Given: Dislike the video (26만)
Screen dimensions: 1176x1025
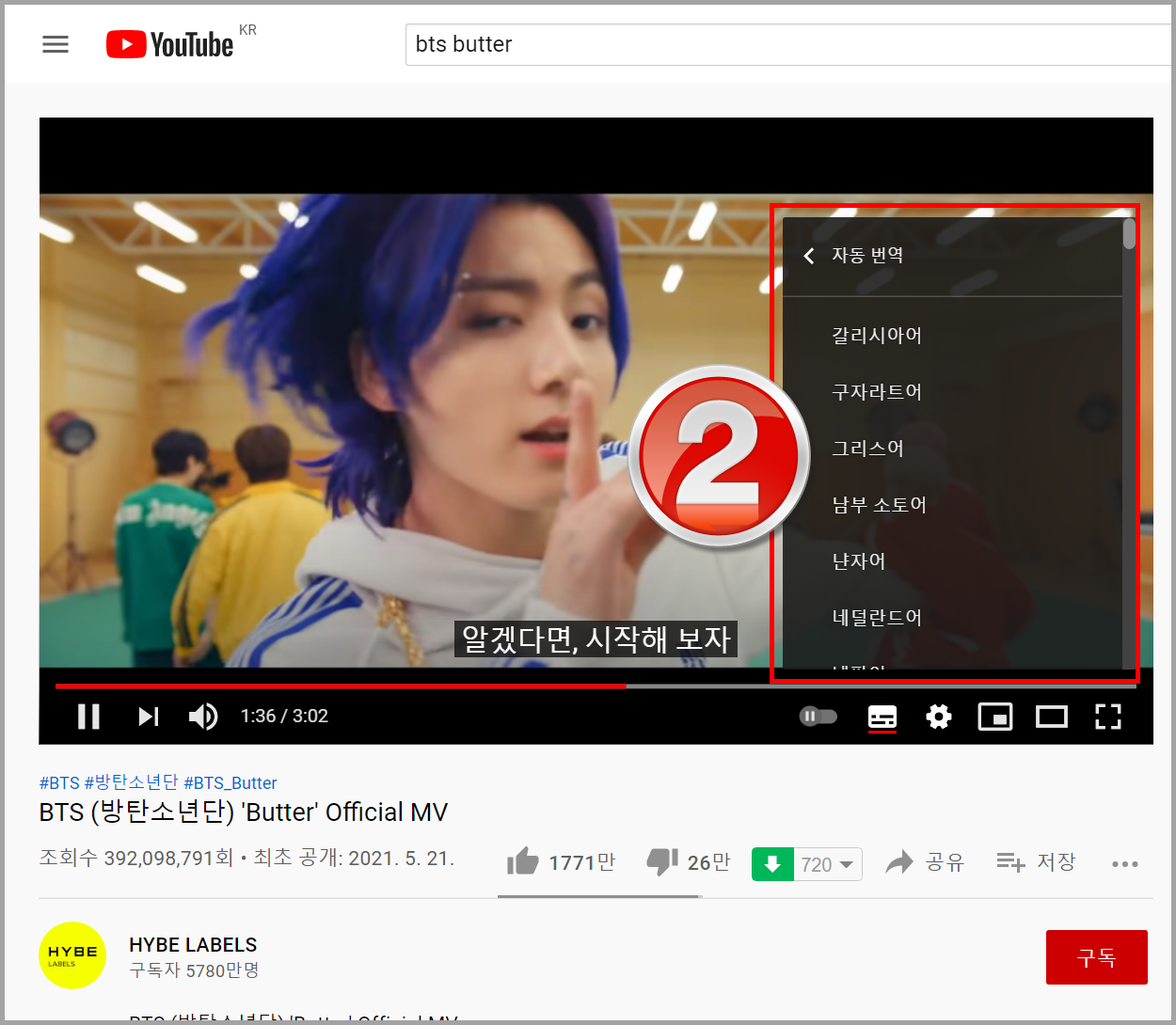Looking at the screenshot, I should pyautogui.click(x=689, y=861).
